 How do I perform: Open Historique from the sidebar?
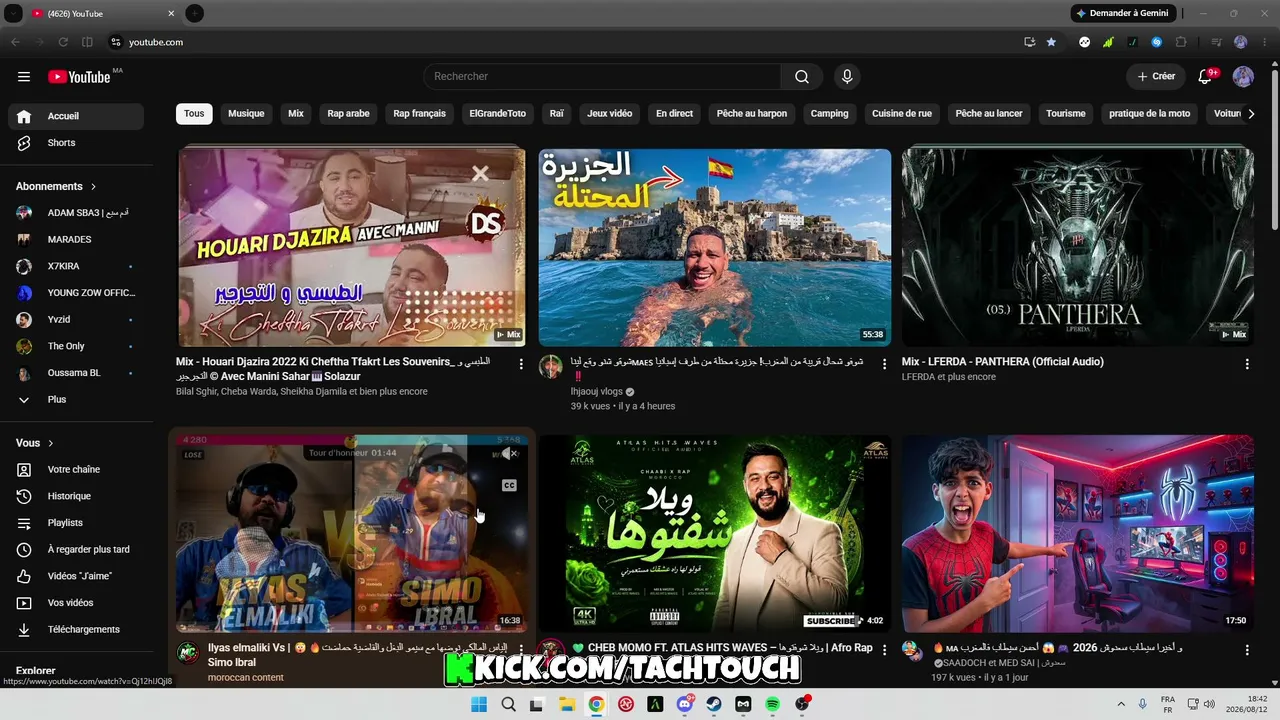click(x=76, y=496)
